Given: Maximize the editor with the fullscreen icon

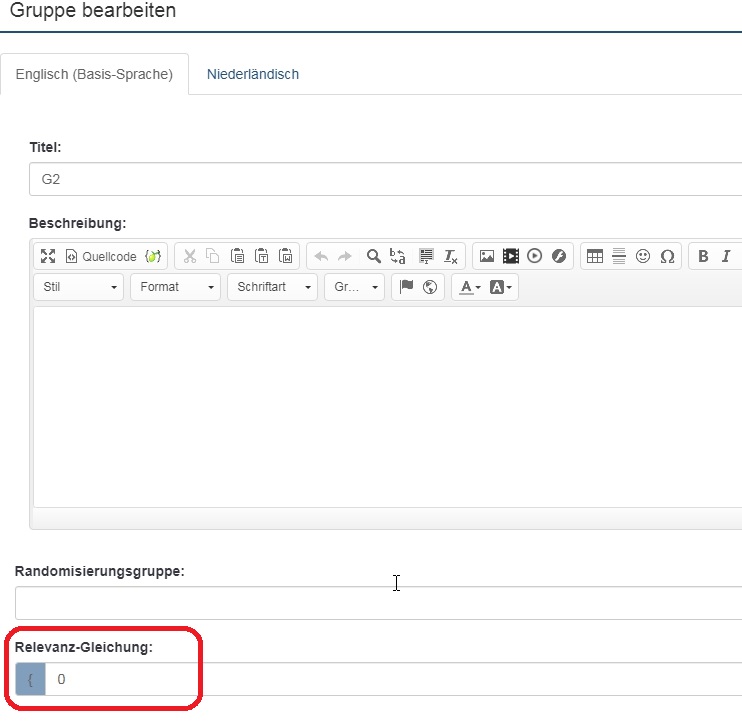Looking at the screenshot, I should click(48, 256).
